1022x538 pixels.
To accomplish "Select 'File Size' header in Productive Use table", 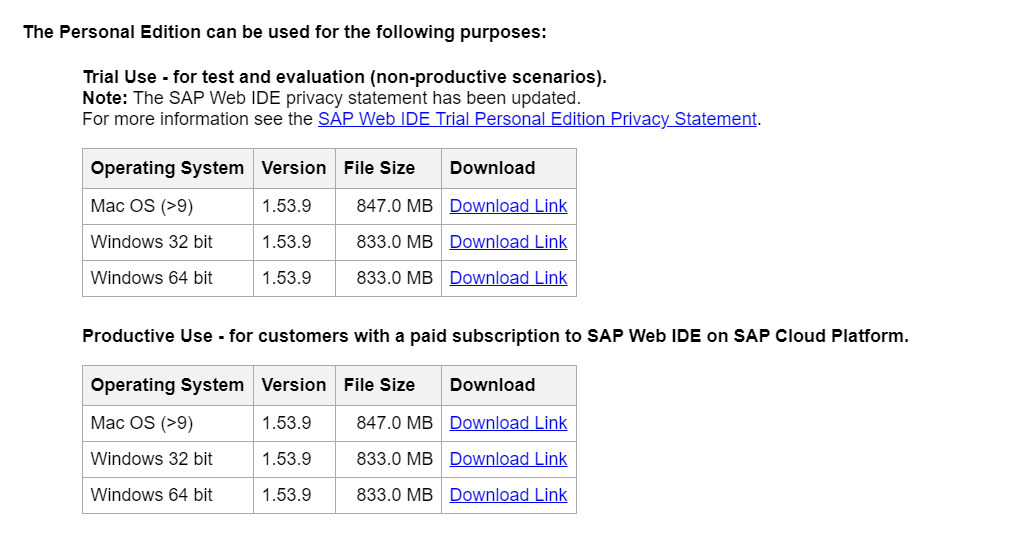I will click(388, 385).
